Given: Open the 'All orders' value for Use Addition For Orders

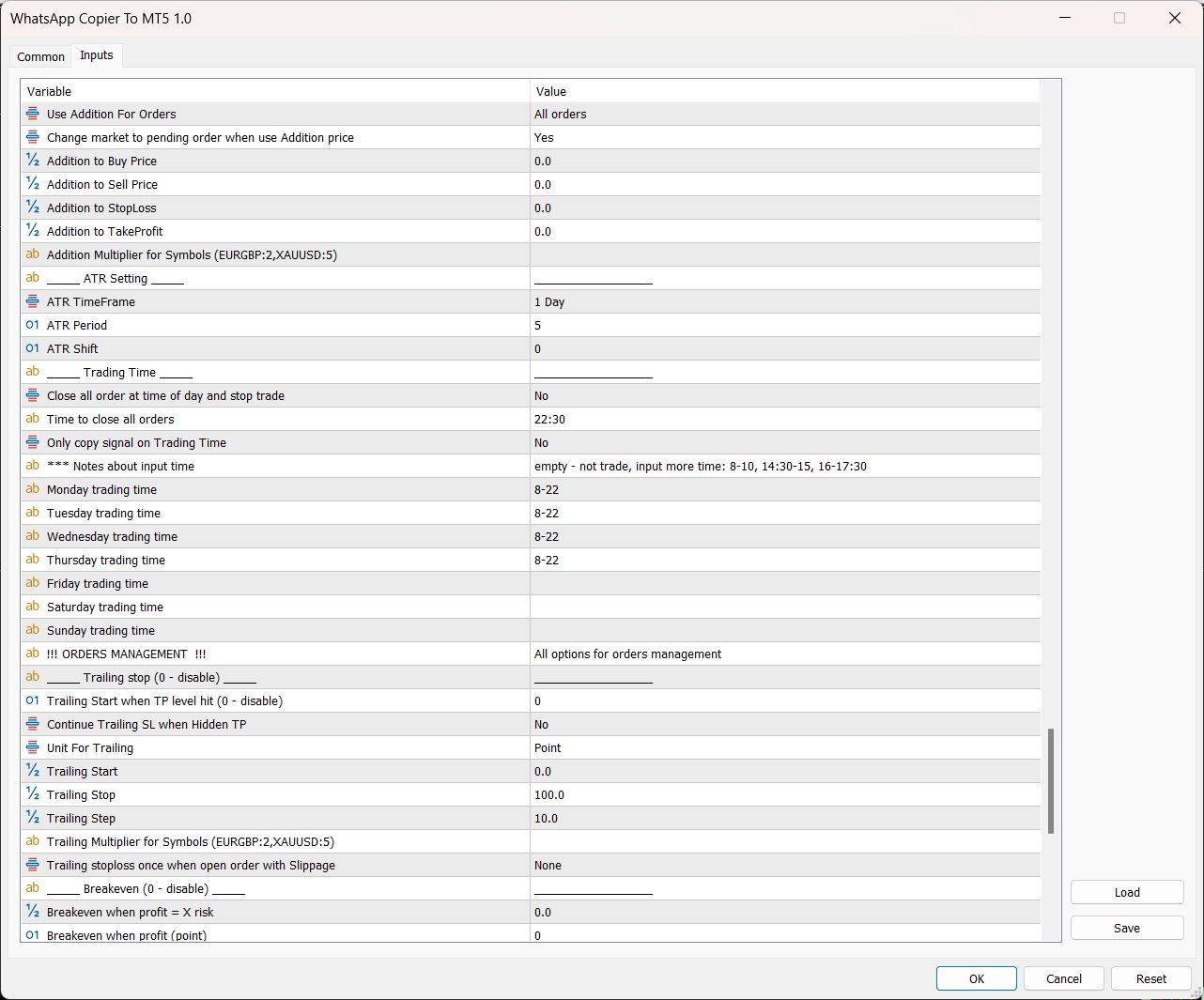Looking at the screenshot, I should coord(785,114).
